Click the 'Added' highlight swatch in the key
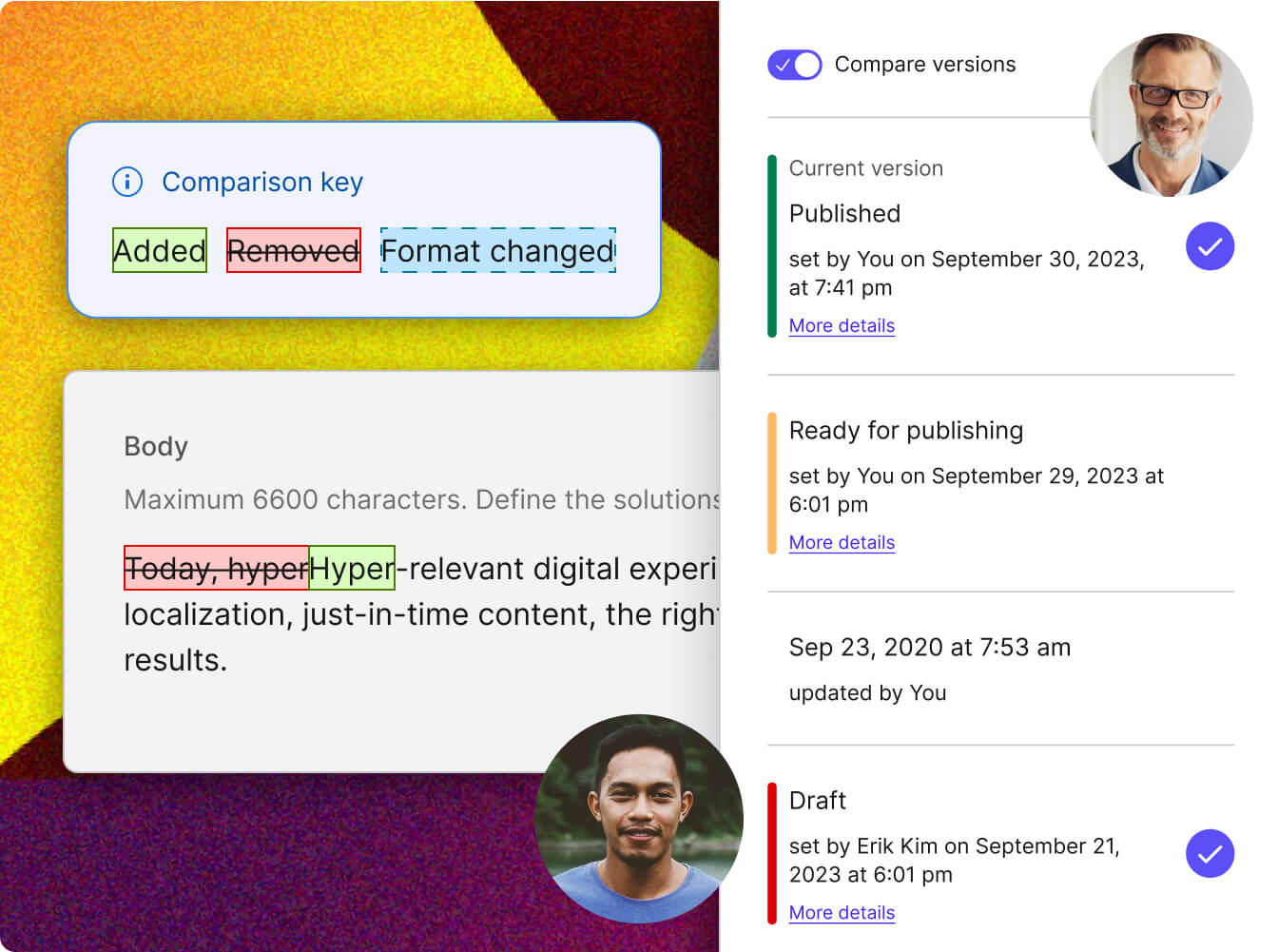 [159, 250]
